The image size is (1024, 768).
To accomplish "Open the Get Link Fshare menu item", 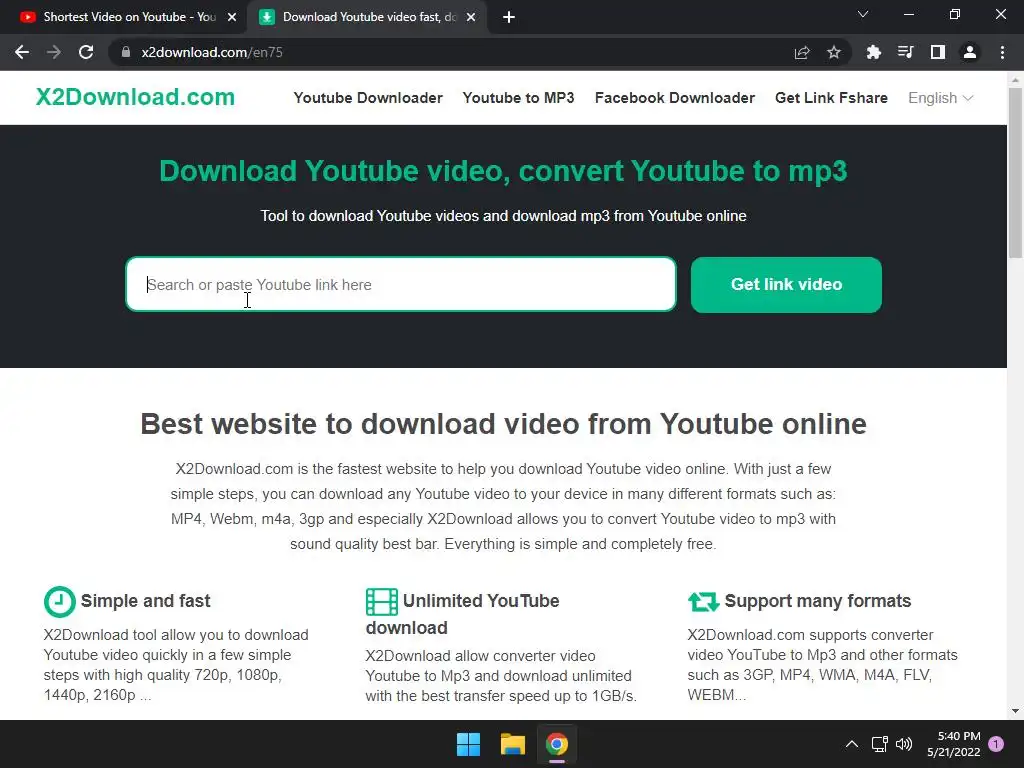I will click(831, 98).
